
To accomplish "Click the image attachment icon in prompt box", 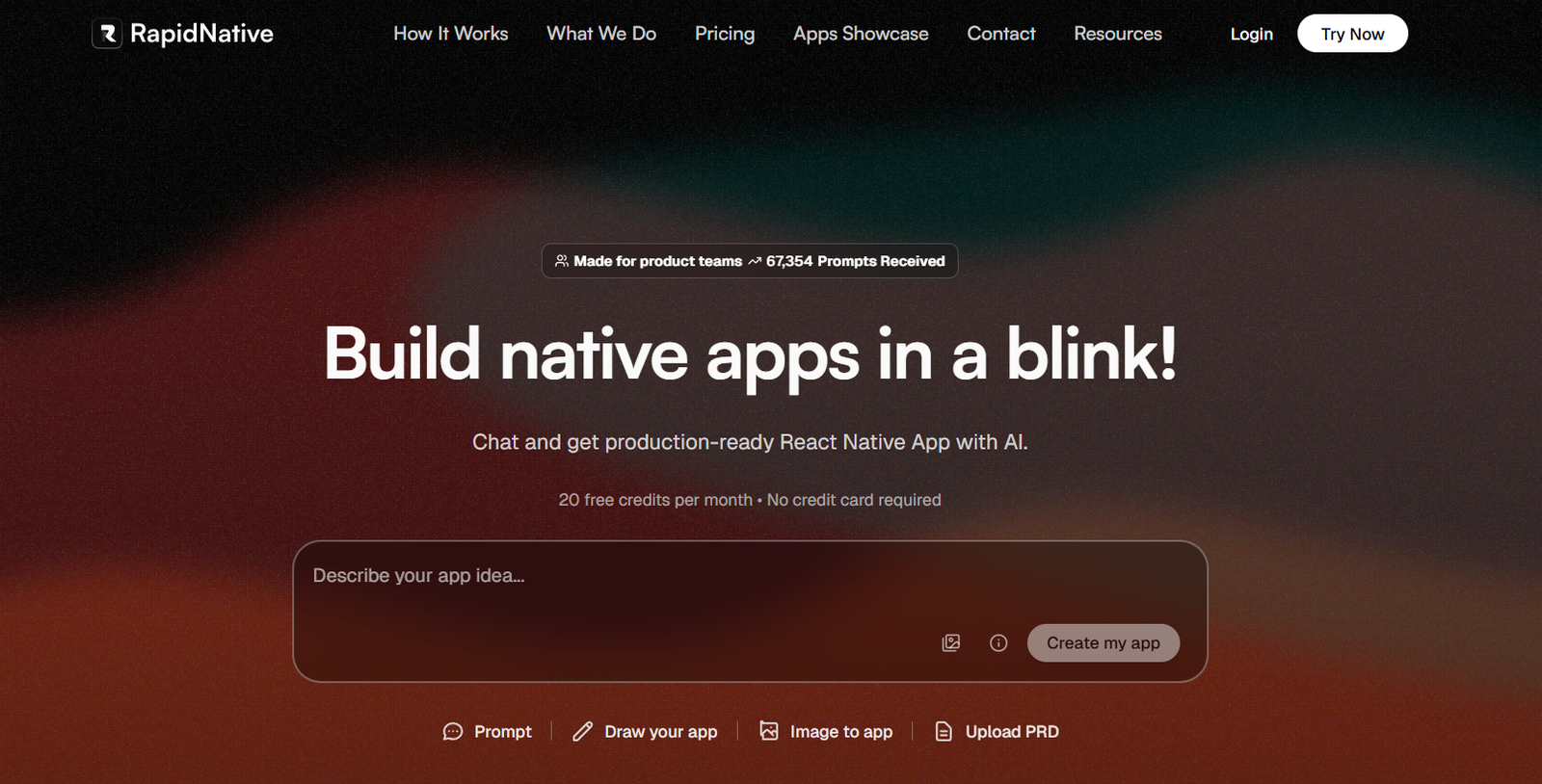I will coord(950,642).
